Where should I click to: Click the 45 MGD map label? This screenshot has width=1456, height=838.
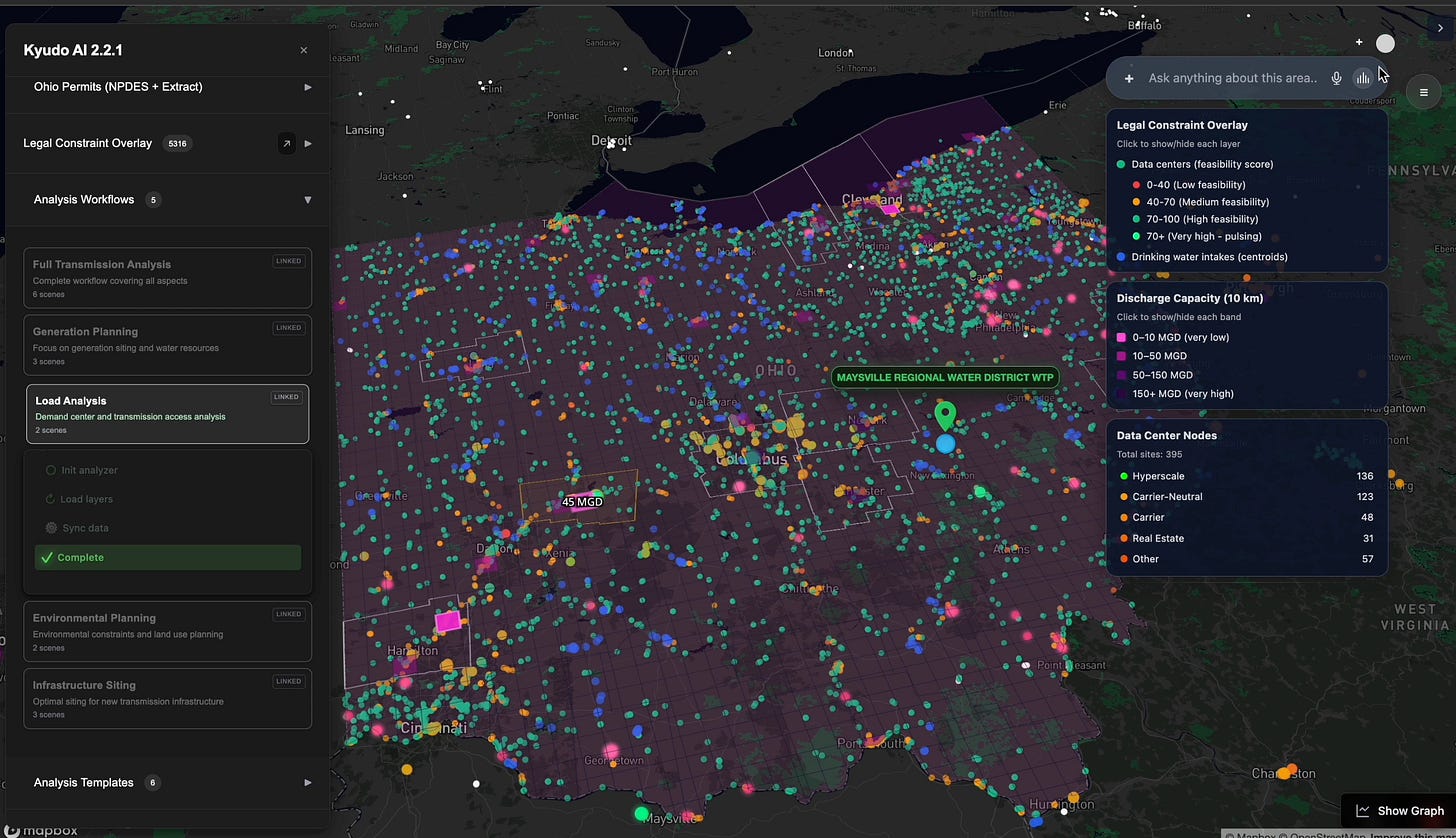point(582,502)
